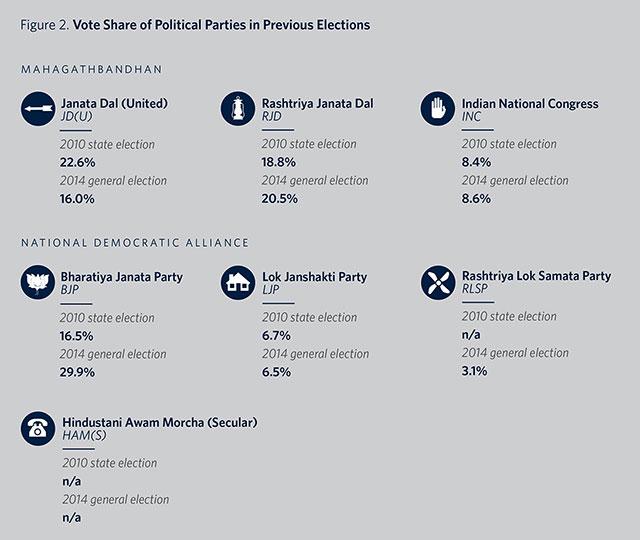Click the HAM(S) telephone party icon

38,428
